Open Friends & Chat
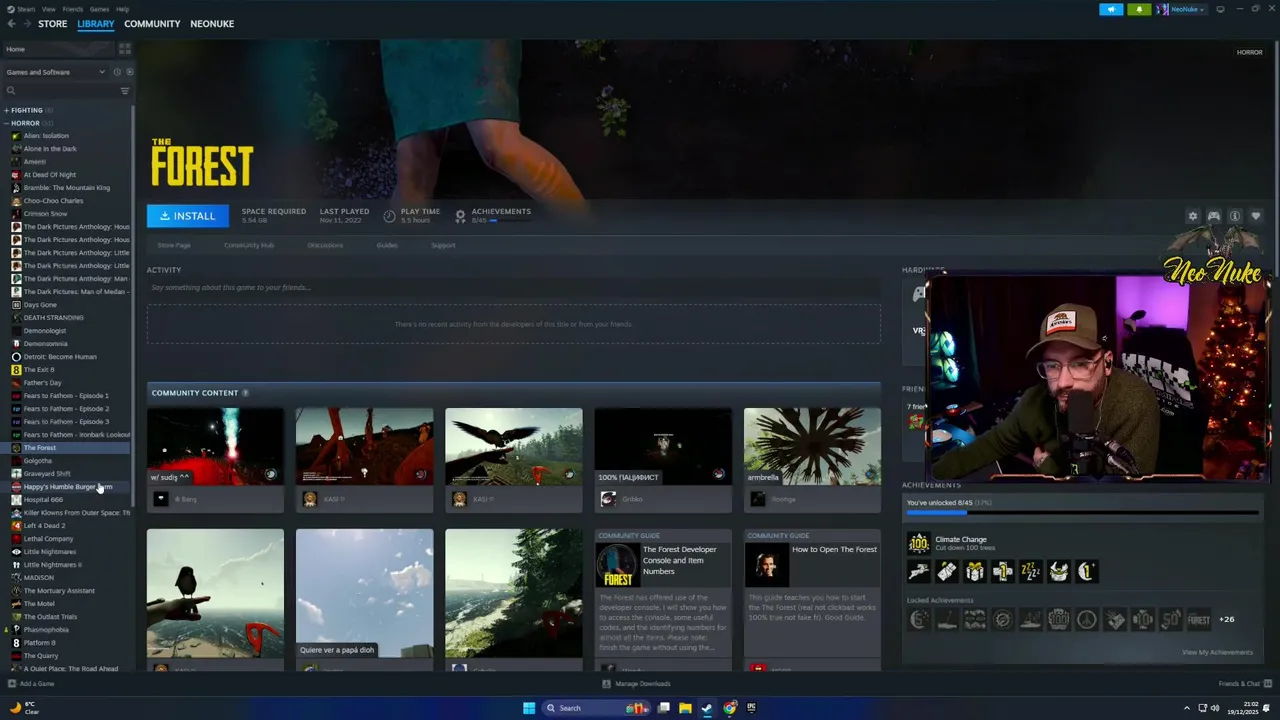The image size is (1280, 720). coord(1244,684)
